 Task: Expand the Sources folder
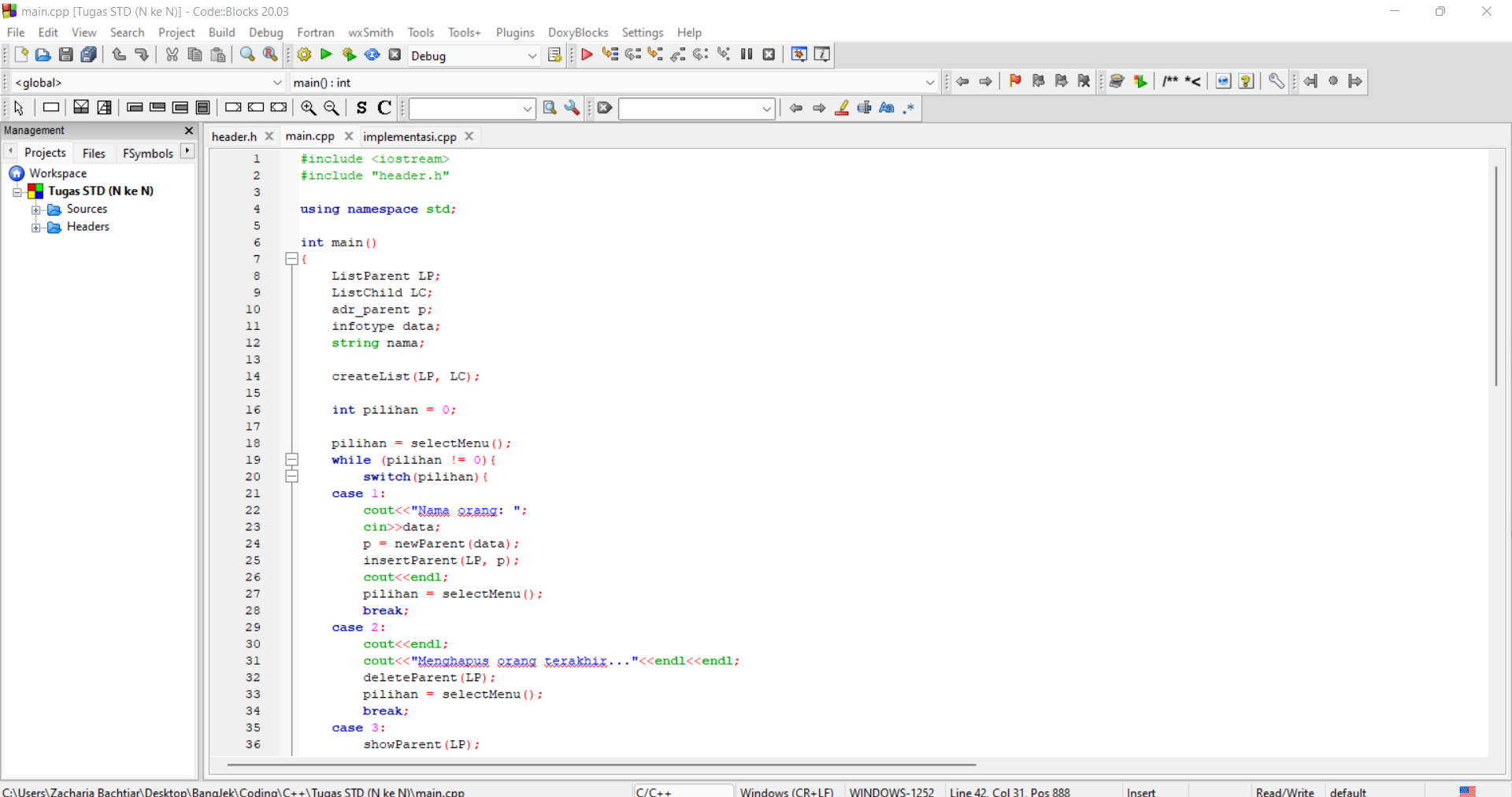(x=35, y=210)
